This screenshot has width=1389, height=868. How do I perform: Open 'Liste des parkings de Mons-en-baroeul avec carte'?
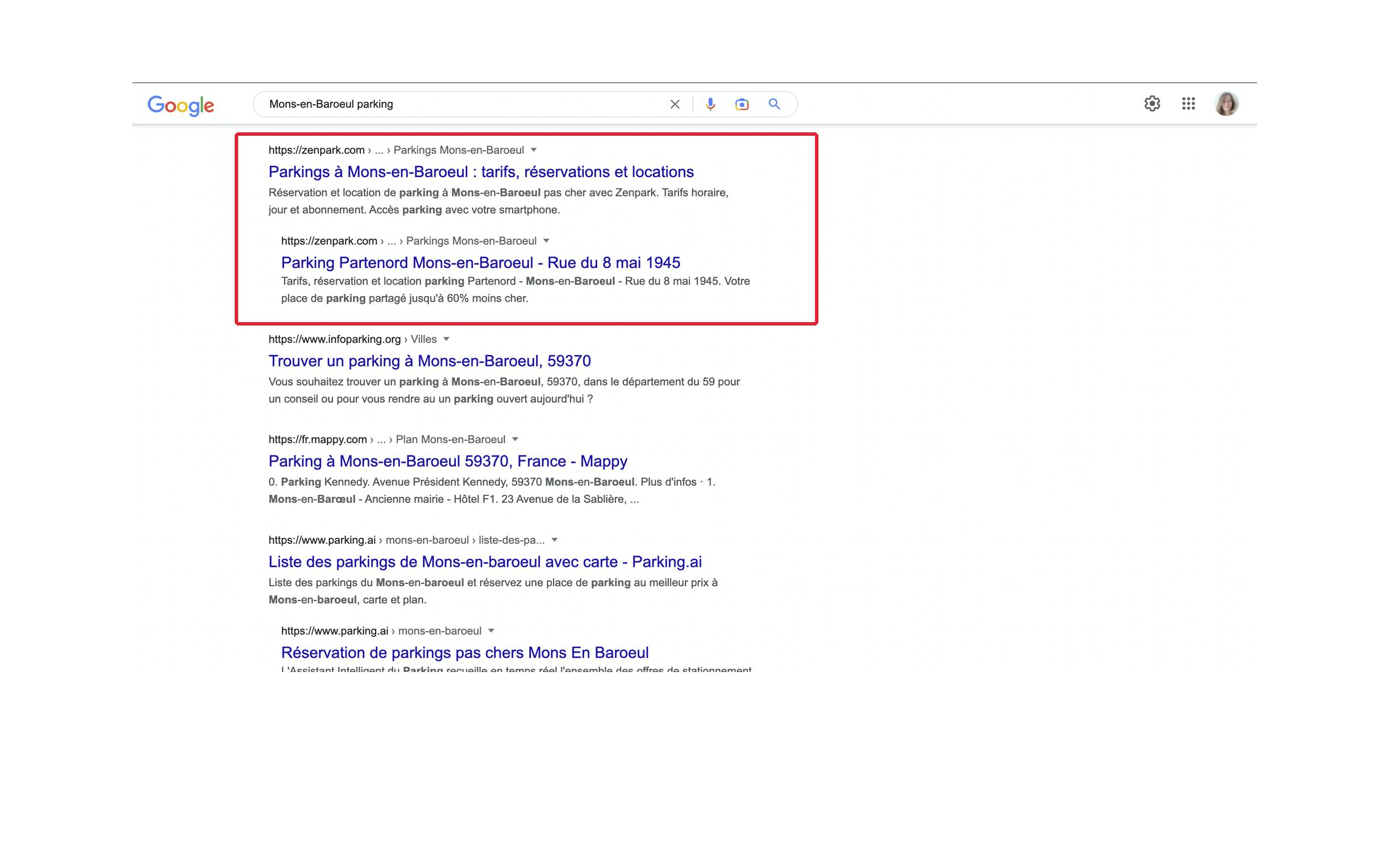click(x=485, y=561)
